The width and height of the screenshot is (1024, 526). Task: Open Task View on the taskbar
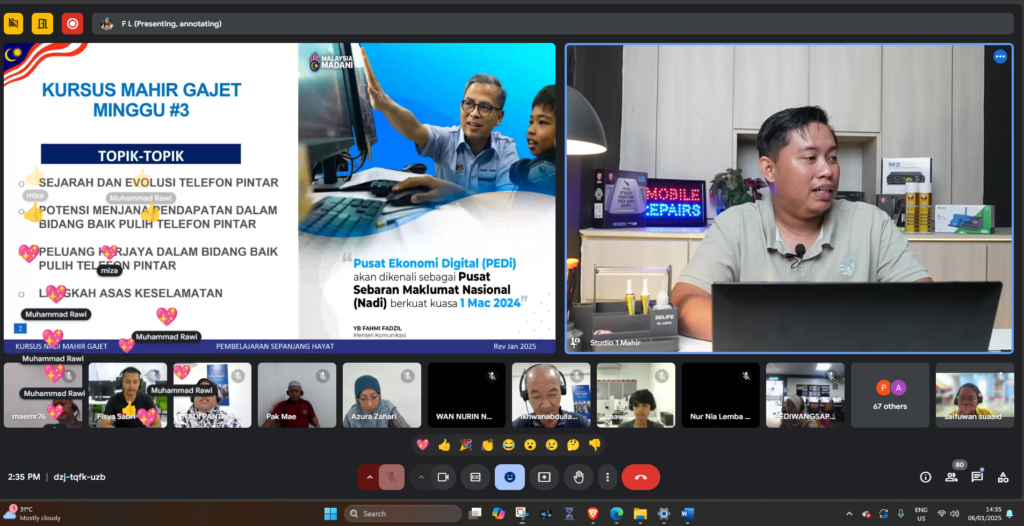tap(475, 514)
